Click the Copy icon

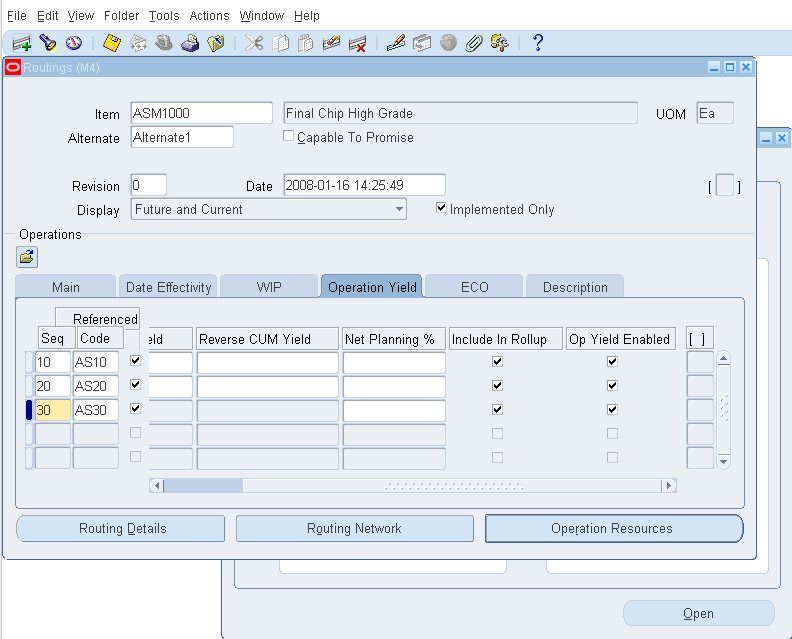coord(280,43)
